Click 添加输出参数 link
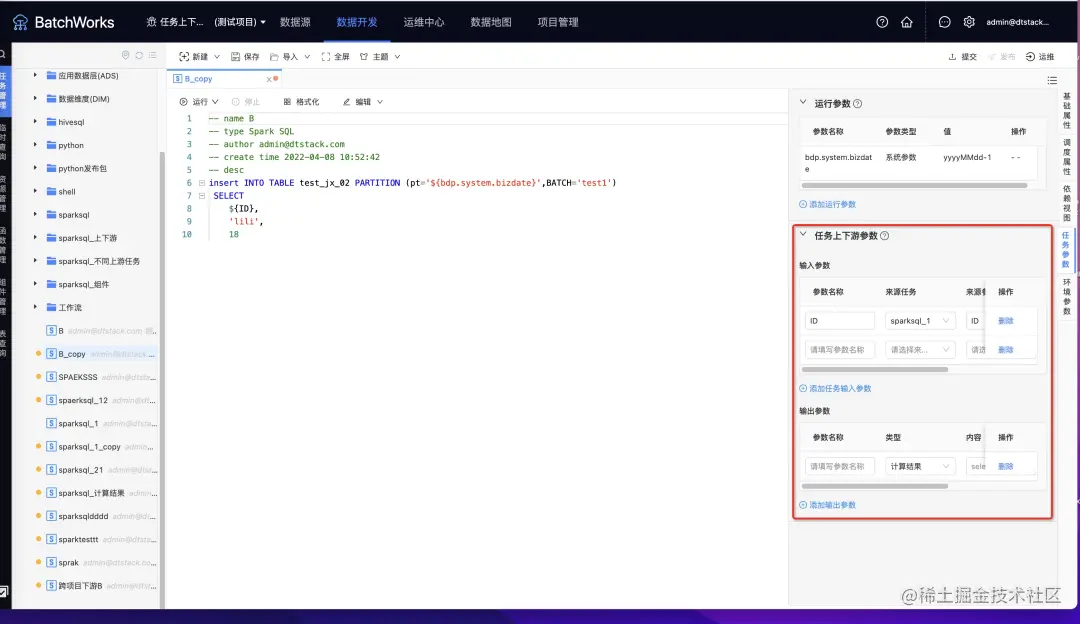 click(827, 505)
